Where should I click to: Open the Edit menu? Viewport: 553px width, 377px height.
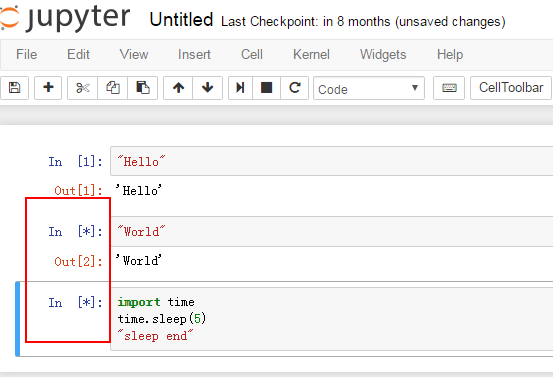(x=78, y=55)
